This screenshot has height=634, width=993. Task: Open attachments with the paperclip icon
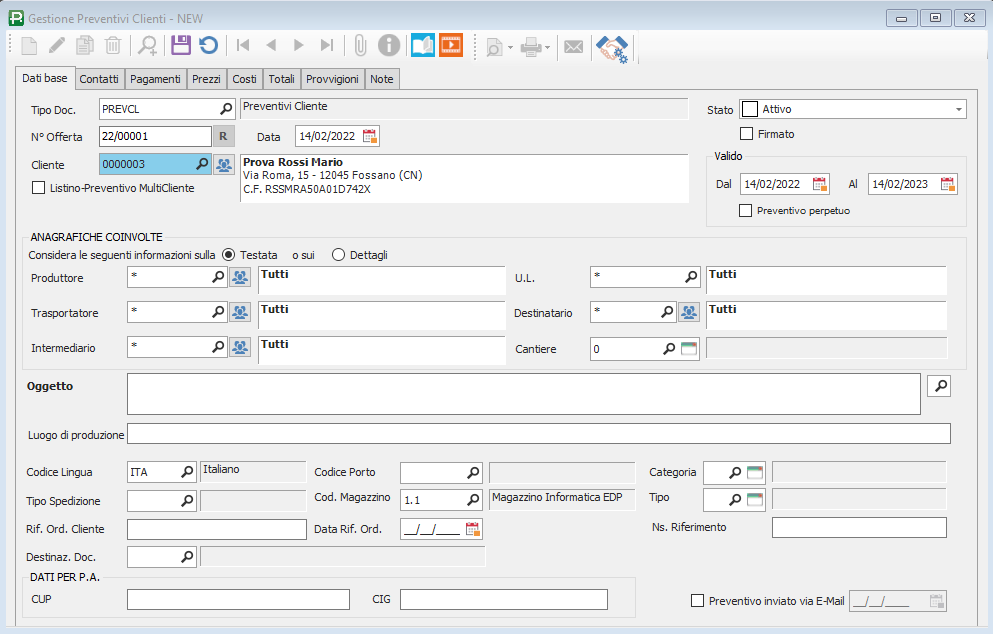(360, 45)
